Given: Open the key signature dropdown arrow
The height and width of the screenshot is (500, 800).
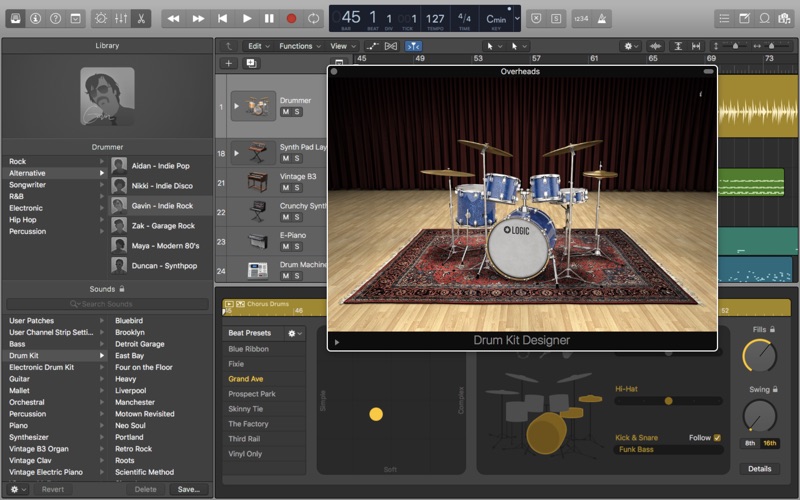Looking at the screenshot, I should 517,19.
